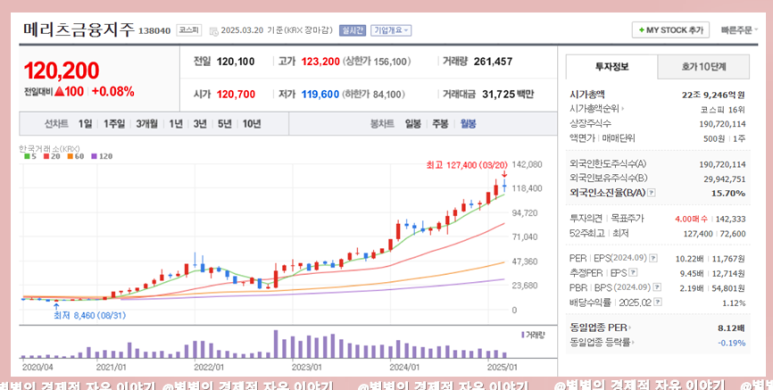The width and height of the screenshot is (773, 390).
Task: Select the 1년 line chart period
Action: point(176,124)
